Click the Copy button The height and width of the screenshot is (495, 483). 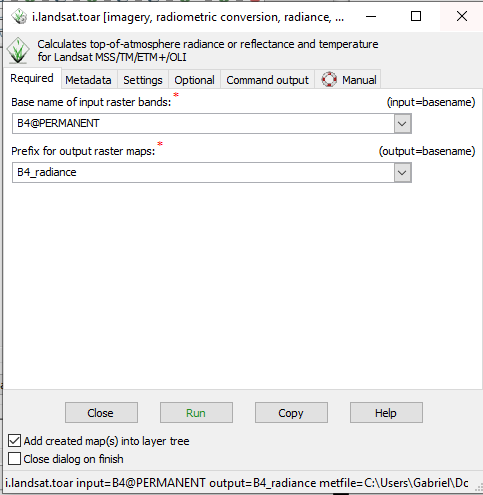291,413
